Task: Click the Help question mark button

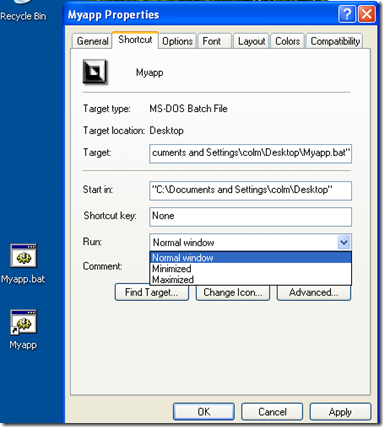Action: coord(347,14)
